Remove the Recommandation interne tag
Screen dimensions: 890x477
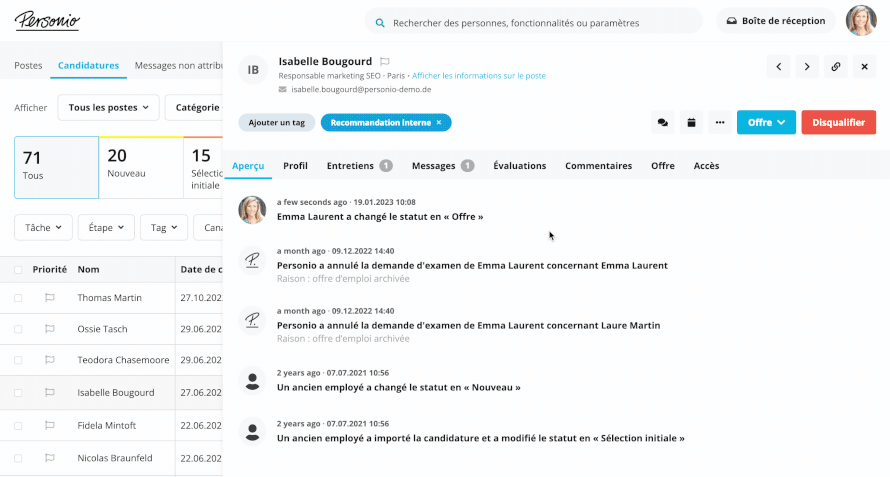click(439, 123)
